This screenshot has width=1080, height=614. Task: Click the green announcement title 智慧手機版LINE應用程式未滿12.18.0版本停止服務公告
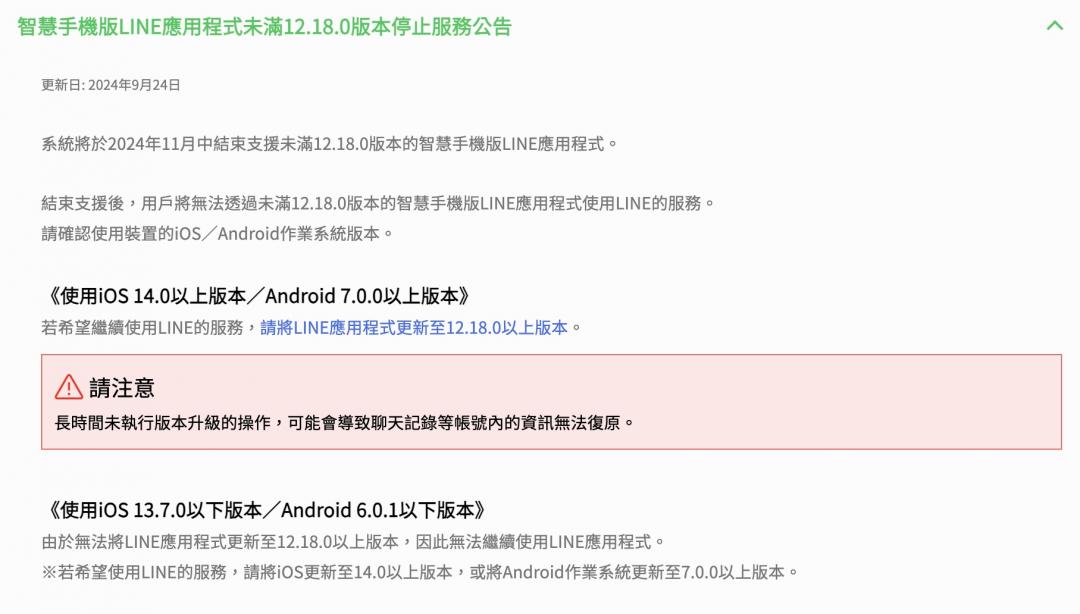264,27
